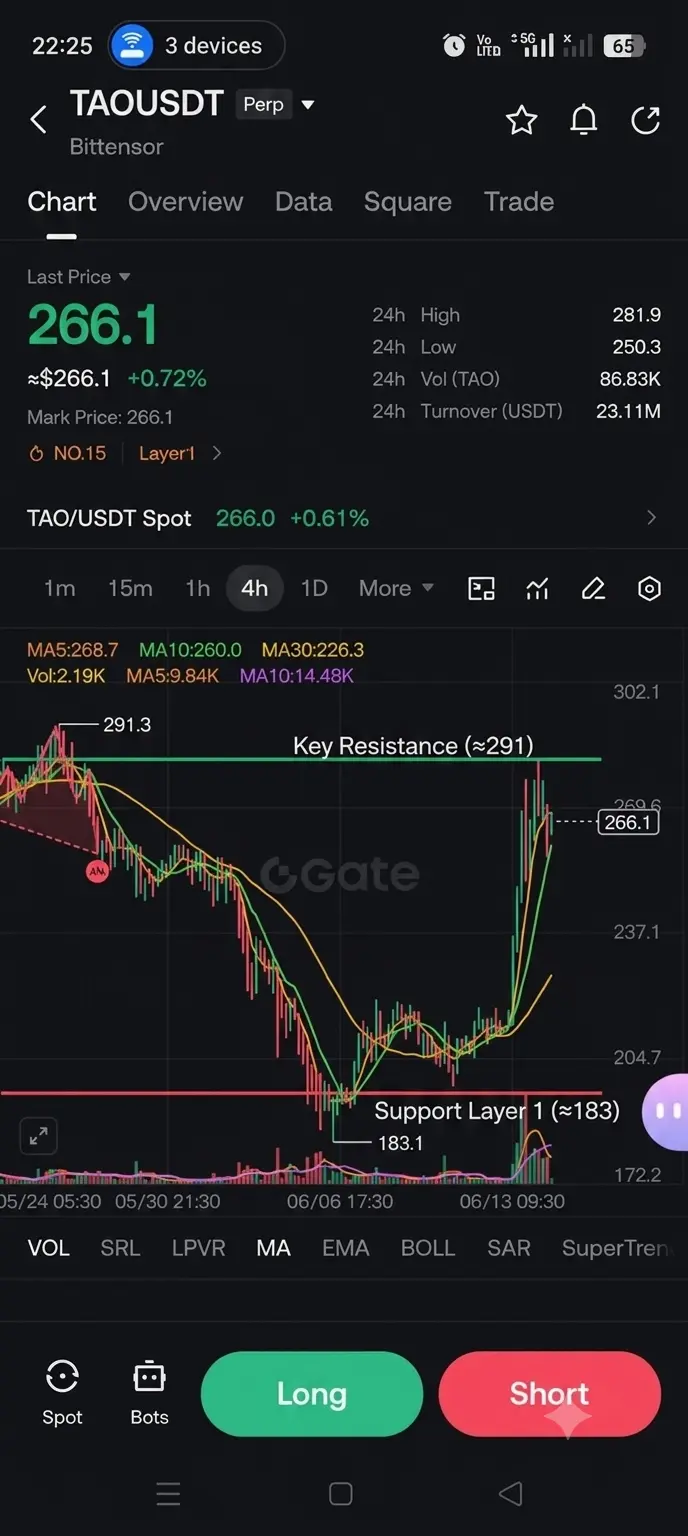
Task: Open the Layer1 category tag
Action: pos(167,453)
